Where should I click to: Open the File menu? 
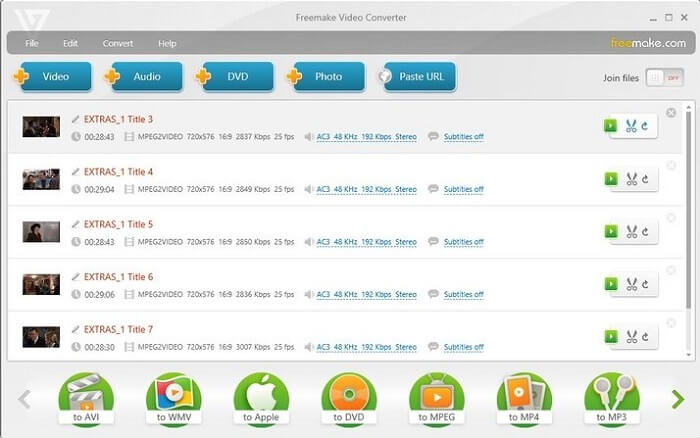[32, 43]
